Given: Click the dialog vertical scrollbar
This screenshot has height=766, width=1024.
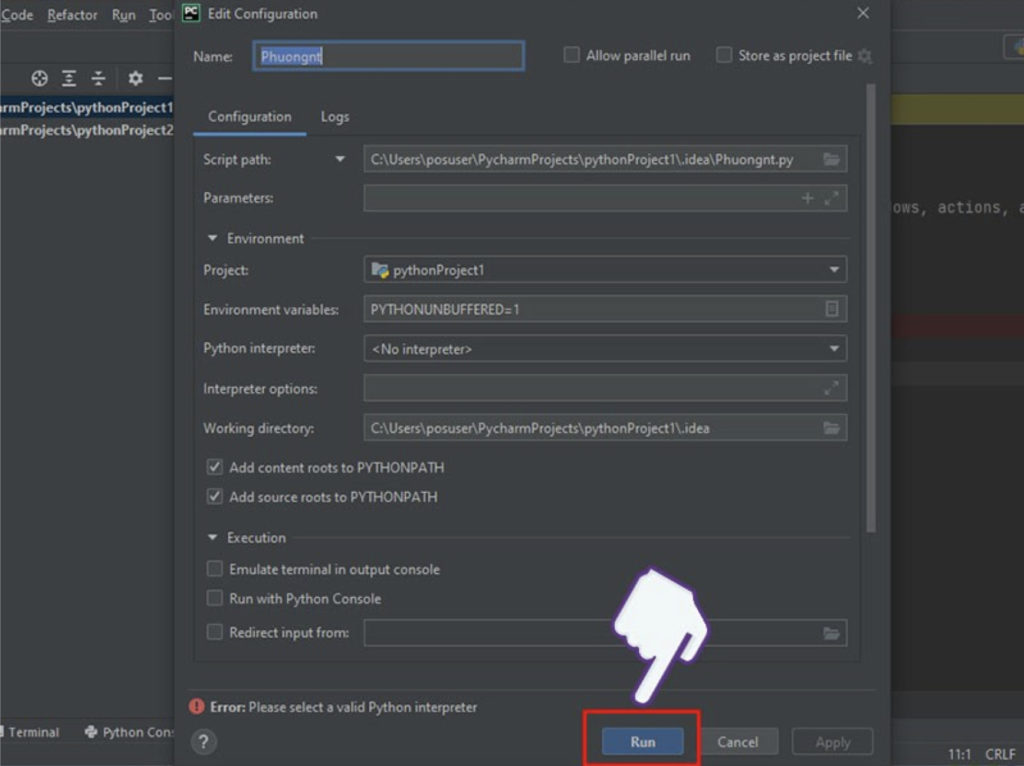Looking at the screenshot, I should tap(871, 308).
